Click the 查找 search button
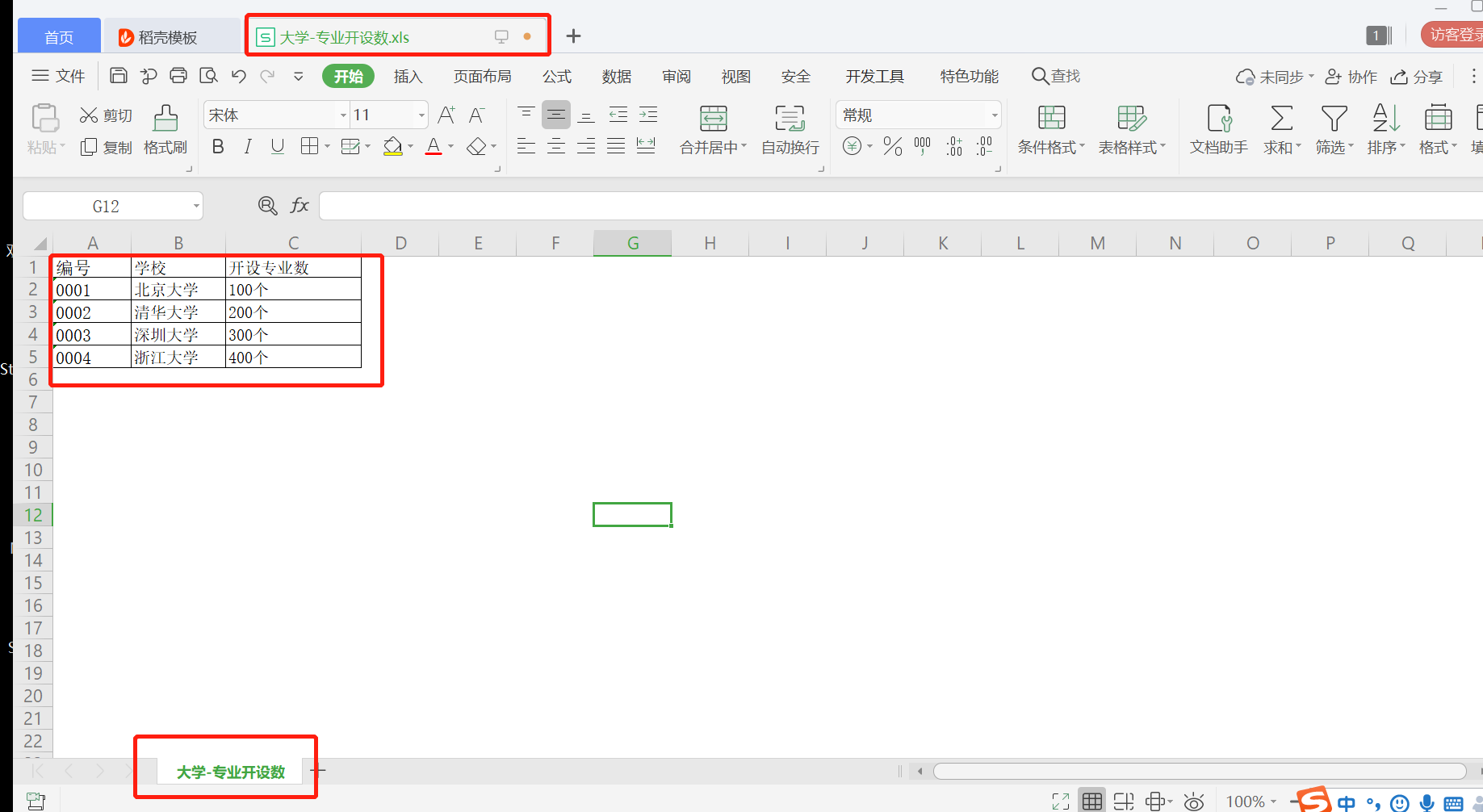This screenshot has width=1483, height=812. coord(1056,76)
